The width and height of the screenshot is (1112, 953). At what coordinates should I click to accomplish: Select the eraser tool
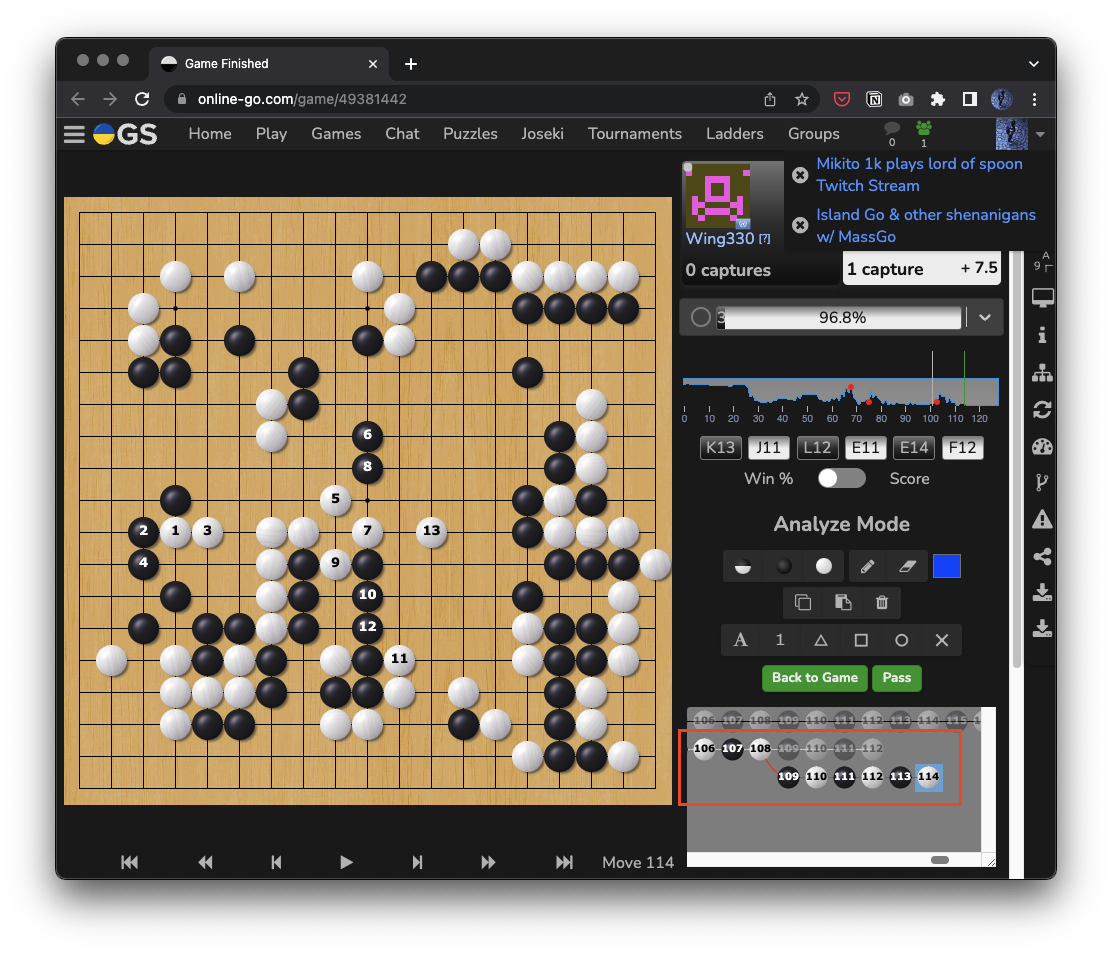(907, 566)
